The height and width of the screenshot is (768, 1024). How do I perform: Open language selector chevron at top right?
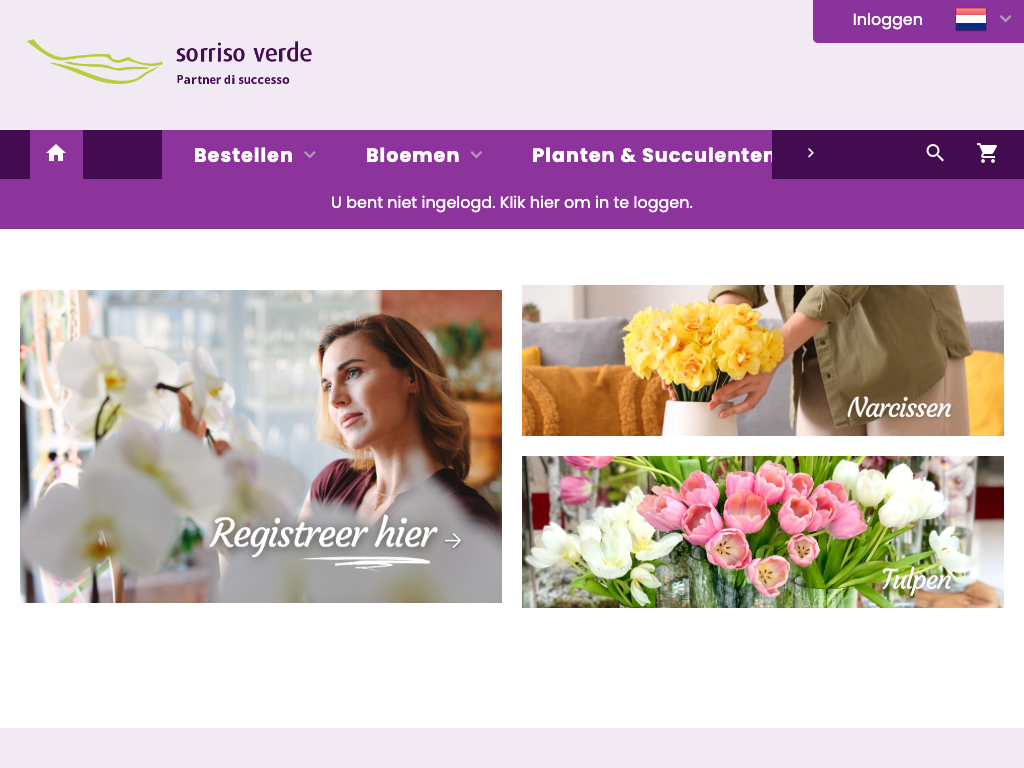pyautogui.click(x=1005, y=19)
